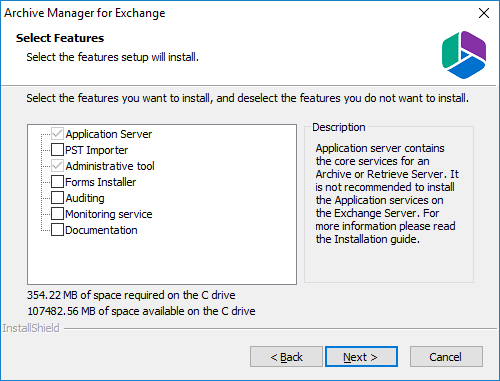Cancel the installation setup
Screen dimensions: 500x381
click(446, 357)
